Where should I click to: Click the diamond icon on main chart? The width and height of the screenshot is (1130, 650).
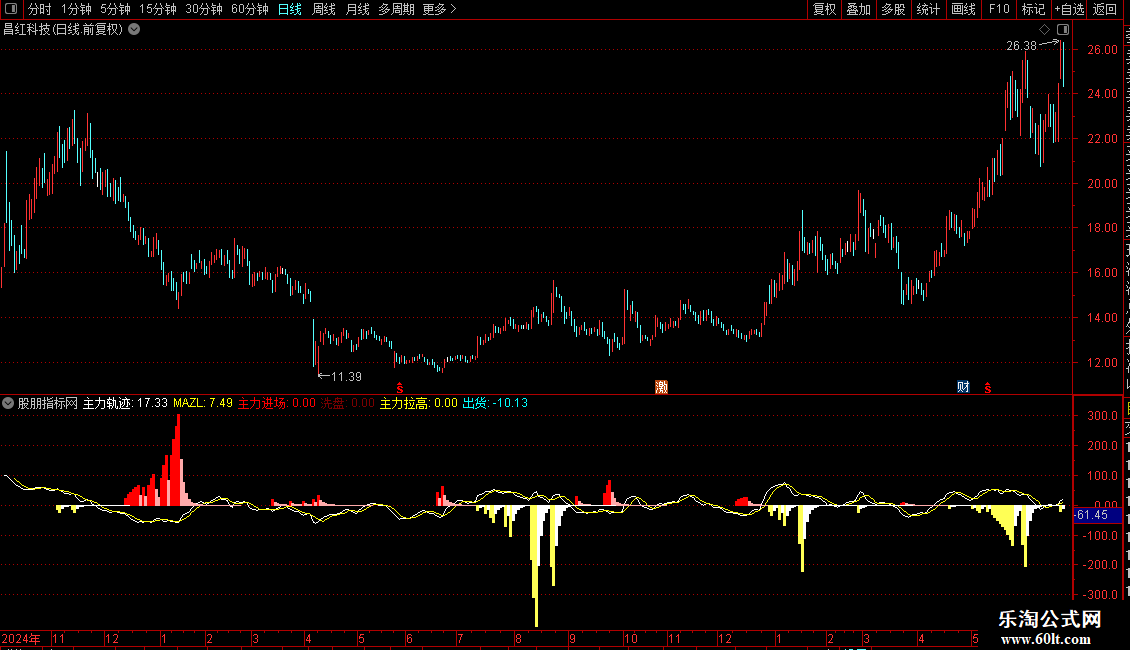(x=1044, y=30)
